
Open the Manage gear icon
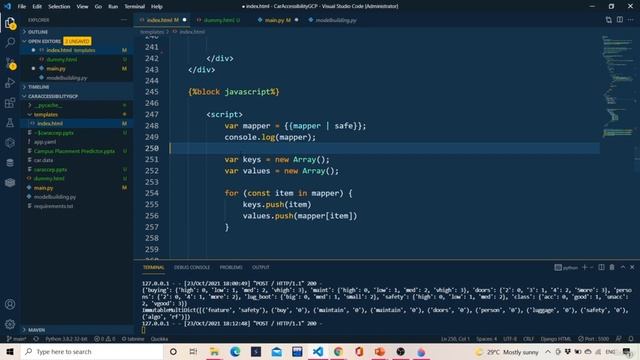pos(10,324)
